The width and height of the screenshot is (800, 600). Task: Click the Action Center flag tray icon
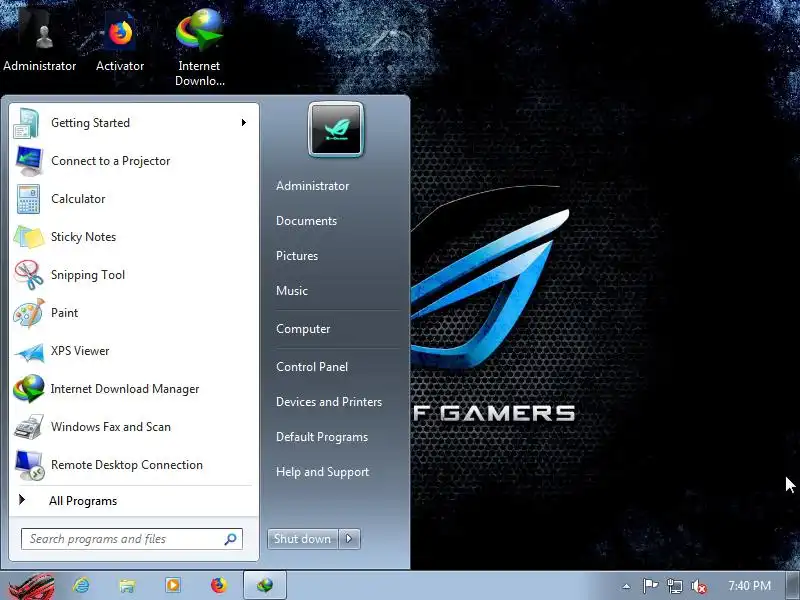tap(650, 586)
